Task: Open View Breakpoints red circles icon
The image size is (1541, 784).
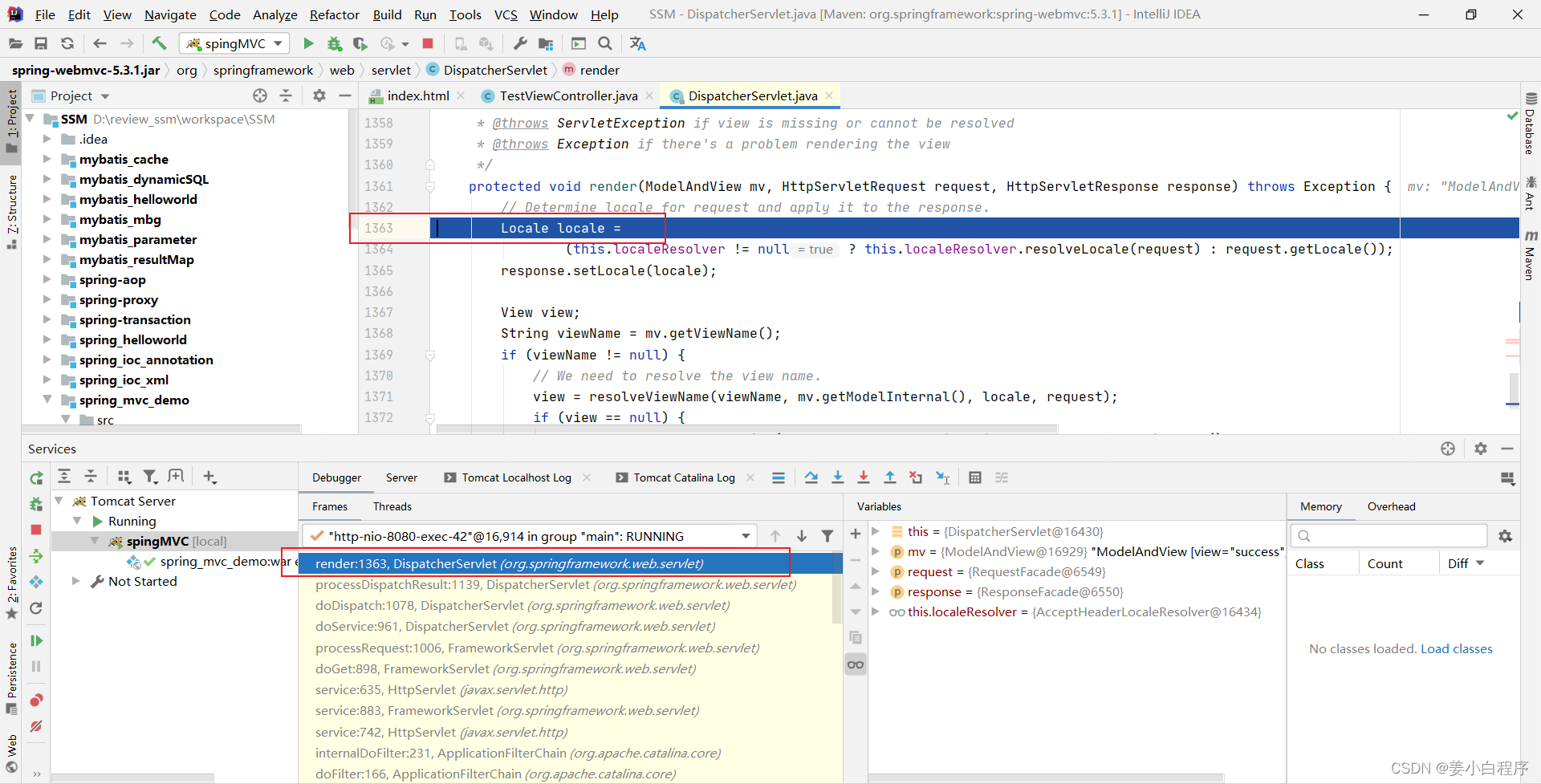Action: click(x=36, y=701)
